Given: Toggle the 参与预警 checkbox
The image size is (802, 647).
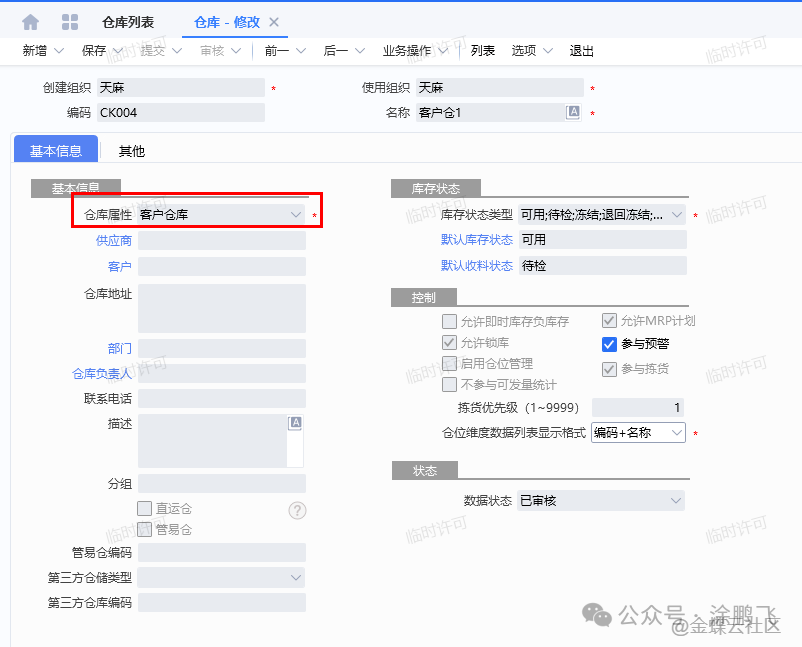Looking at the screenshot, I should (609, 344).
